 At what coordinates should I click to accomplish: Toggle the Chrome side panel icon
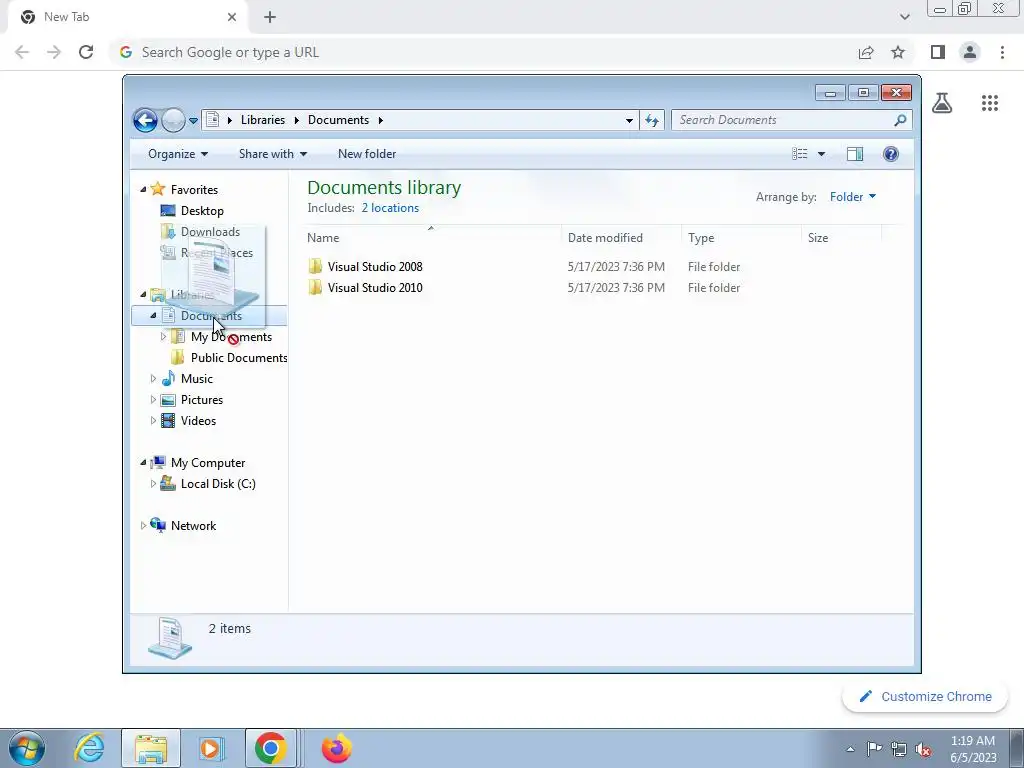pos(938,52)
